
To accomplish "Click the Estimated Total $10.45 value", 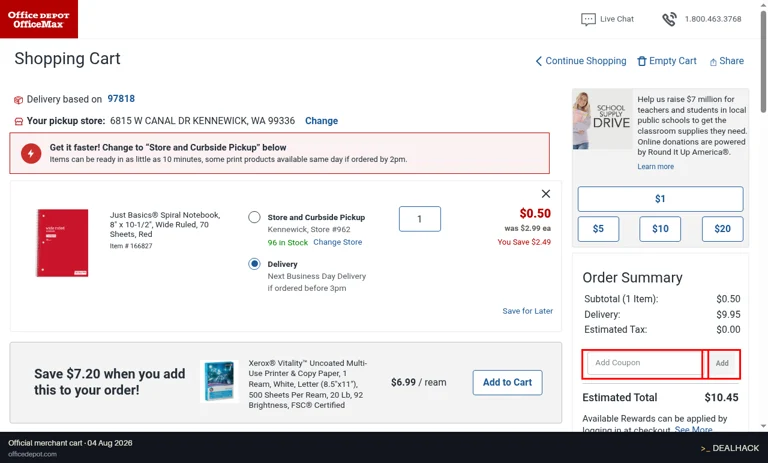I will click(x=721, y=398).
